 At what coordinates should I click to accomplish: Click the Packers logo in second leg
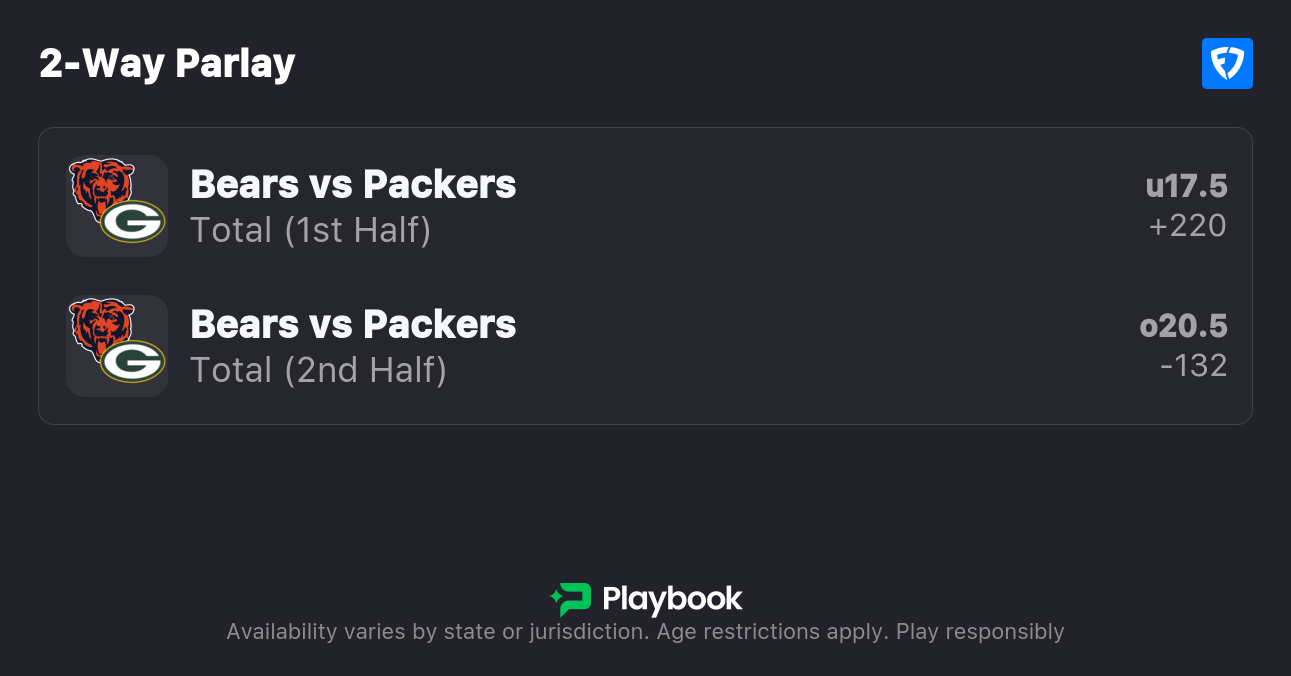click(x=133, y=361)
